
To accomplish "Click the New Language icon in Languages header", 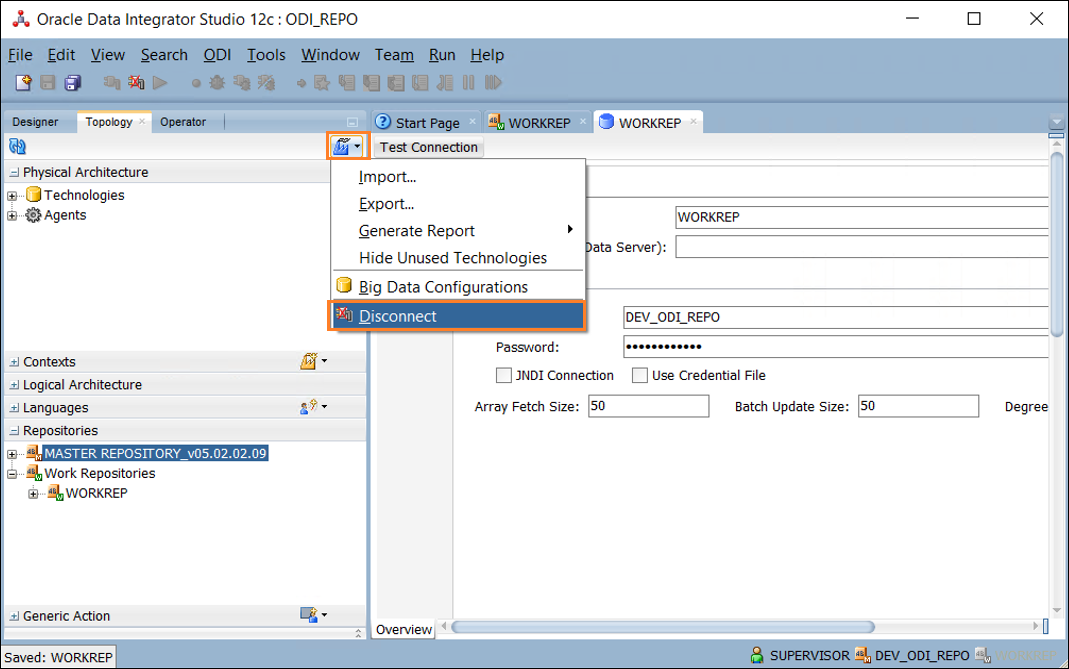I will click(311, 407).
